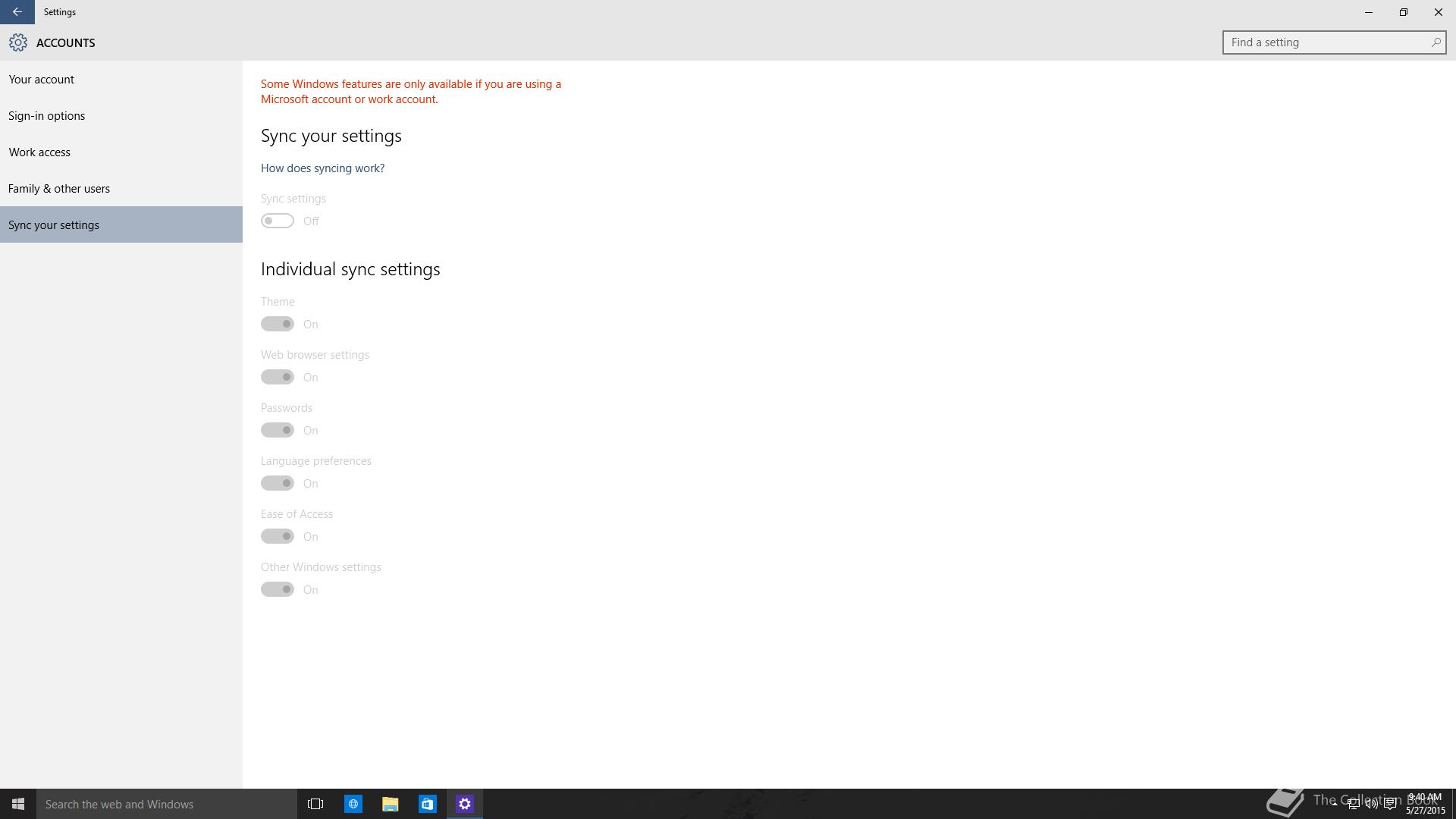This screenshot has width=1456, height=819.
Task: Click the Search the web and Windows box
Action: coord(167,804)
